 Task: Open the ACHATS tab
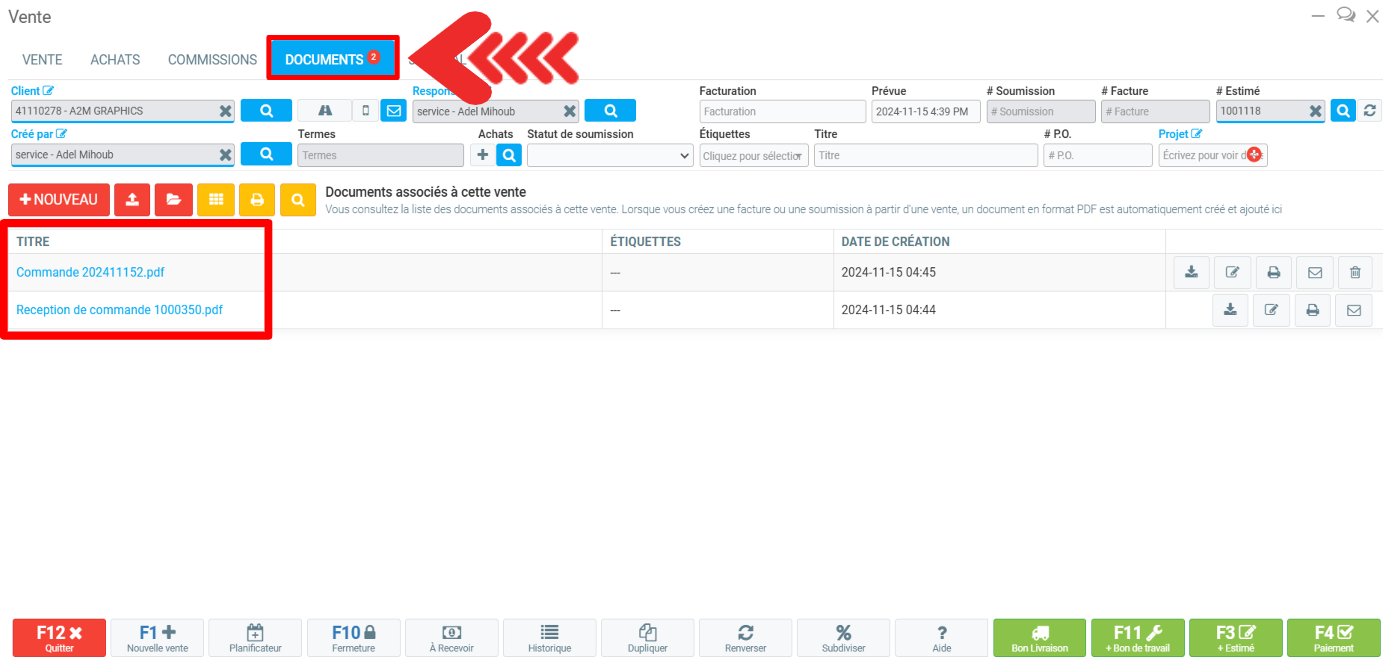115,60
